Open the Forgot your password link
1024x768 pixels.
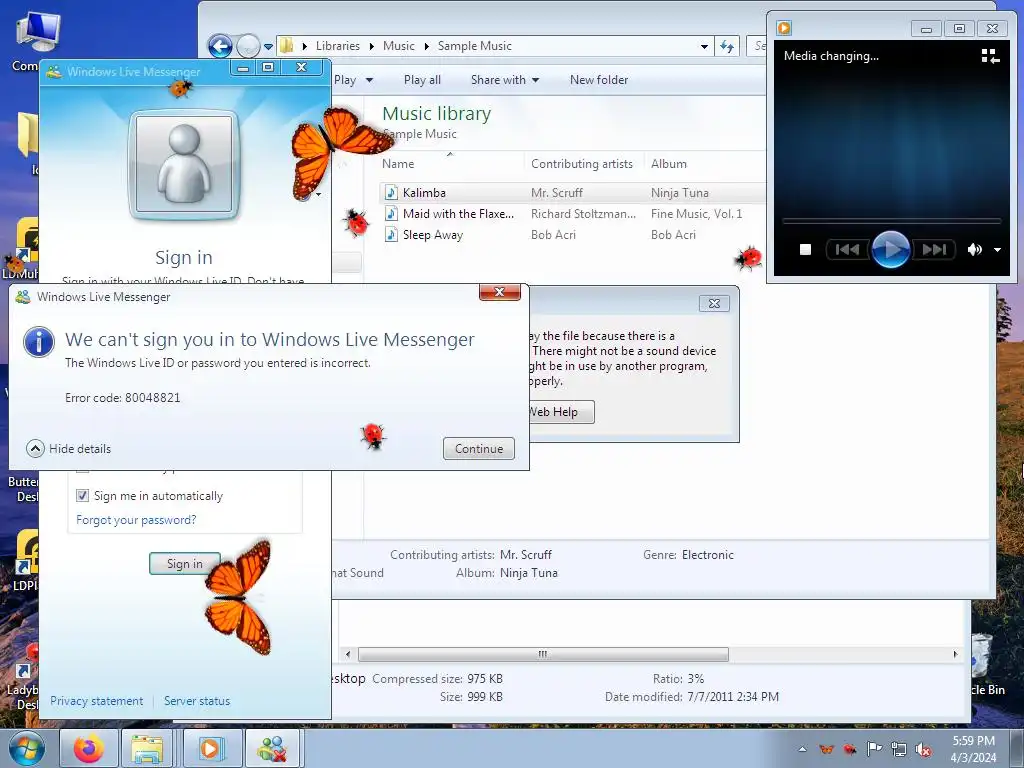click(136, 520)
